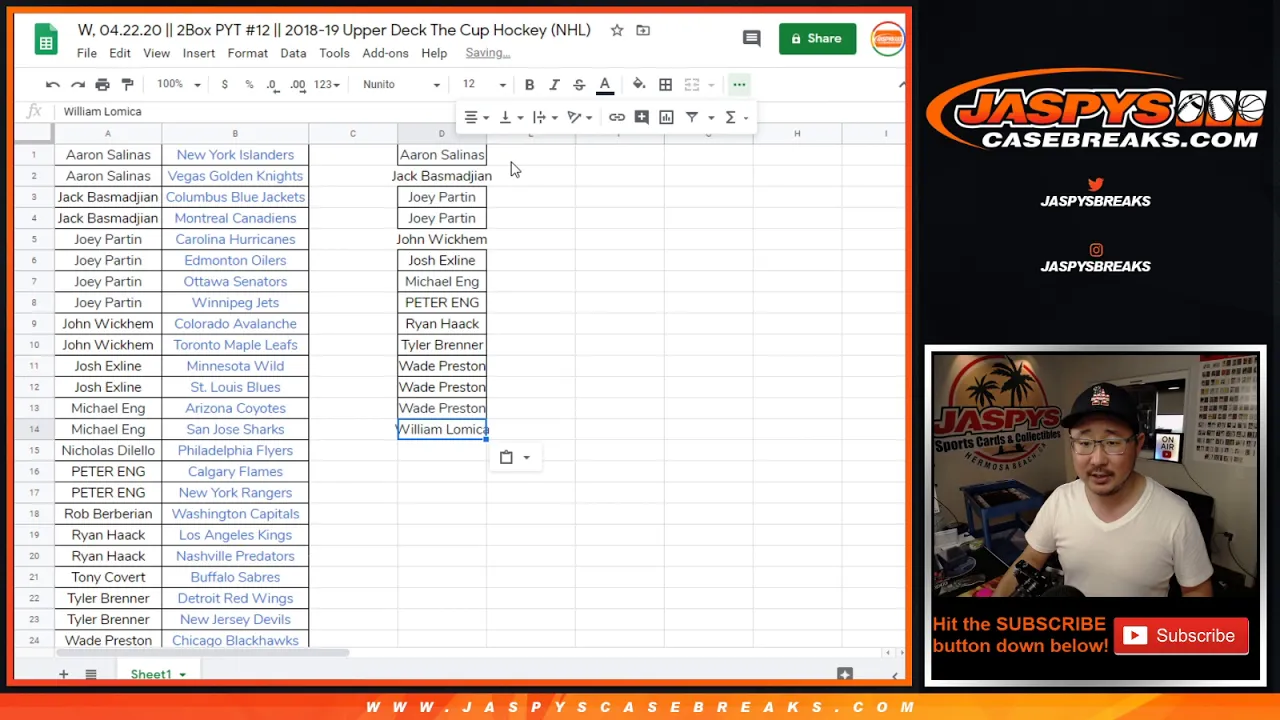
Task: Select cell 'Toronto Maple Leafs'
Action: (x=235, y=345)
